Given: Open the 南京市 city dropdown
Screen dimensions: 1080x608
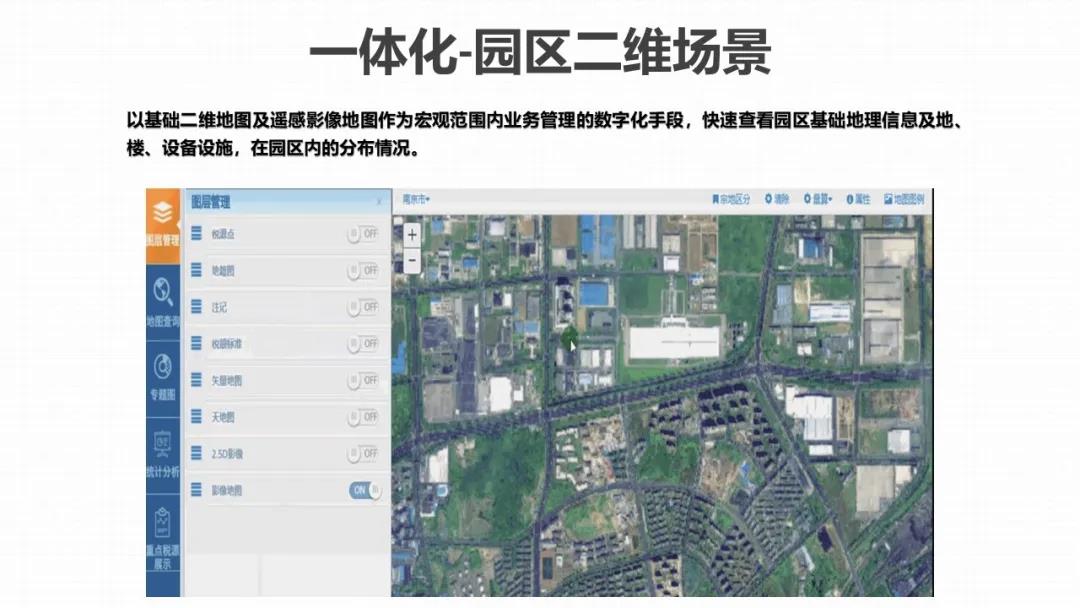Looking at the screenshot, I should tap(416, 199).
